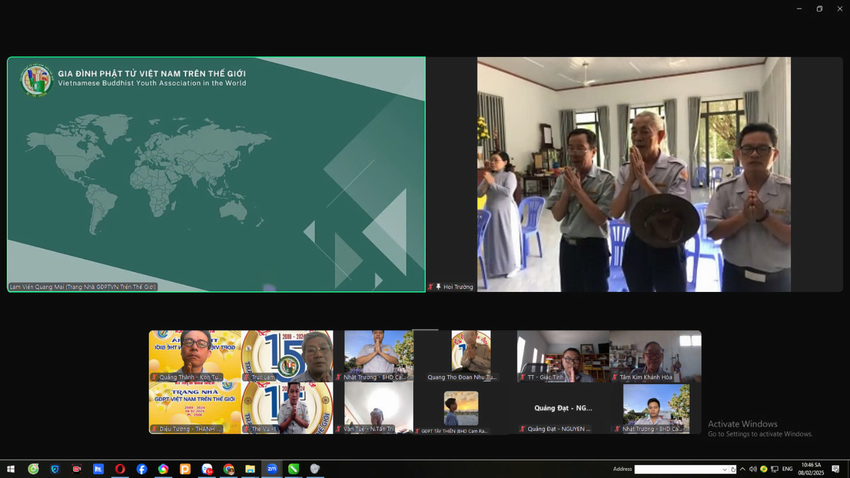The width and height of the screenshot is (850, 478).
Task: Select TT - Giác Tịnh participant thumbnail
Action: coord(563,356)
